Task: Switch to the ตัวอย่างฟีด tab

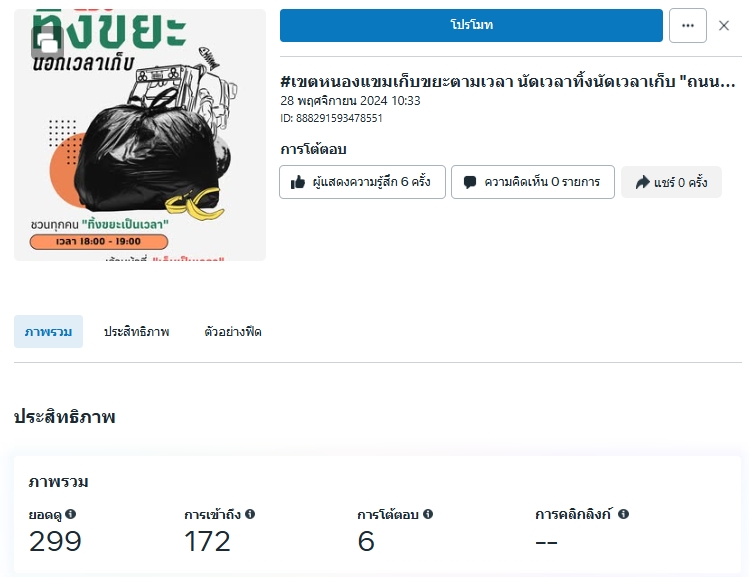Action: (x=233, y=331)
